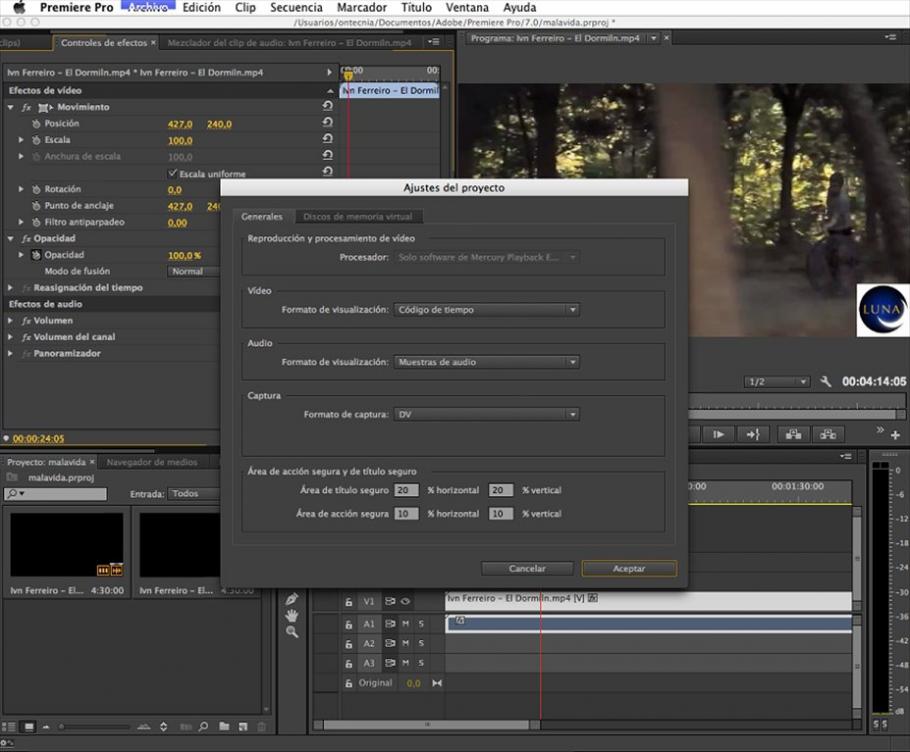The height and width of the screenshot is (752, 910).
Task: Open the Edición menu
Action: (x=202, y=7)
